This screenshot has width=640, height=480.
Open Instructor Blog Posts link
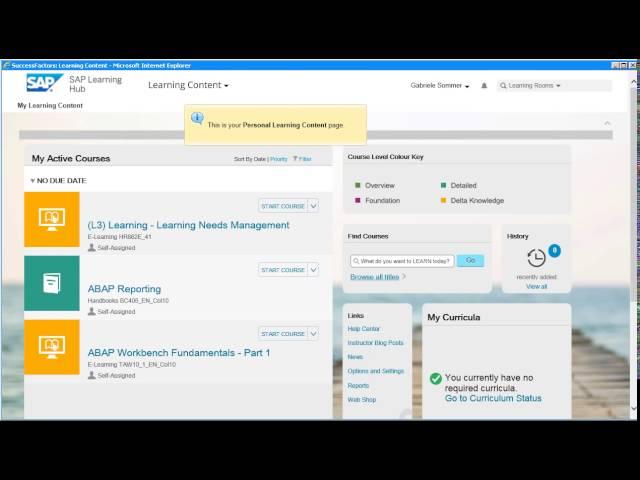[x=376, y=343]
